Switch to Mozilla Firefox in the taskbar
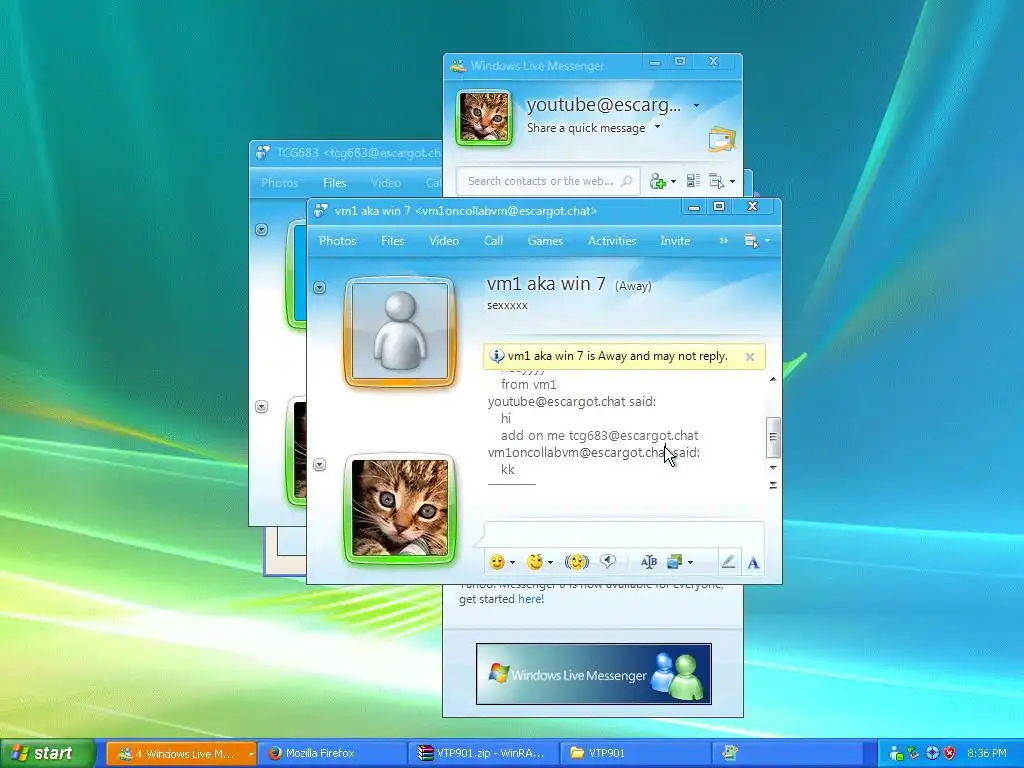Screen dimensions: 1024x768 (333, 753)
